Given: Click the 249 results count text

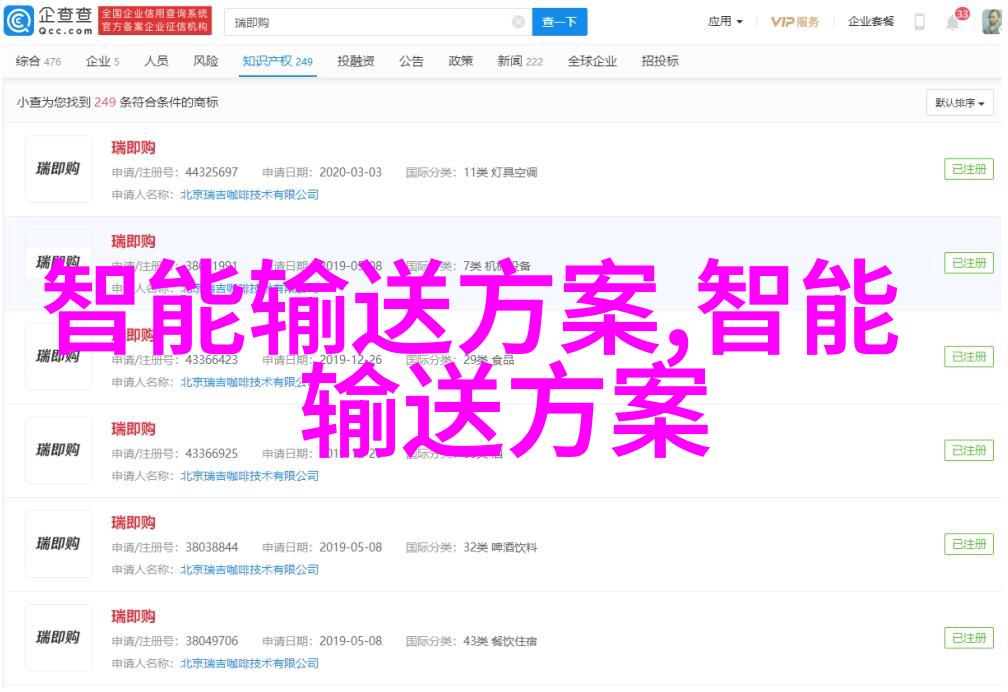Looking at the screenshot, I should [x=105, y=102].
